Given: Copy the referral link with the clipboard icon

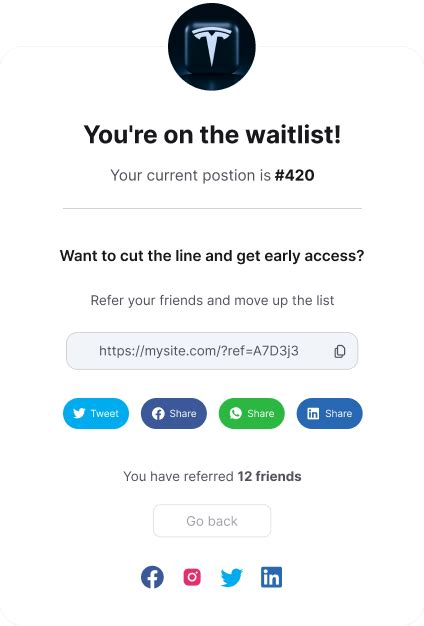Looking at the screenshot, I should pos(339,351).
